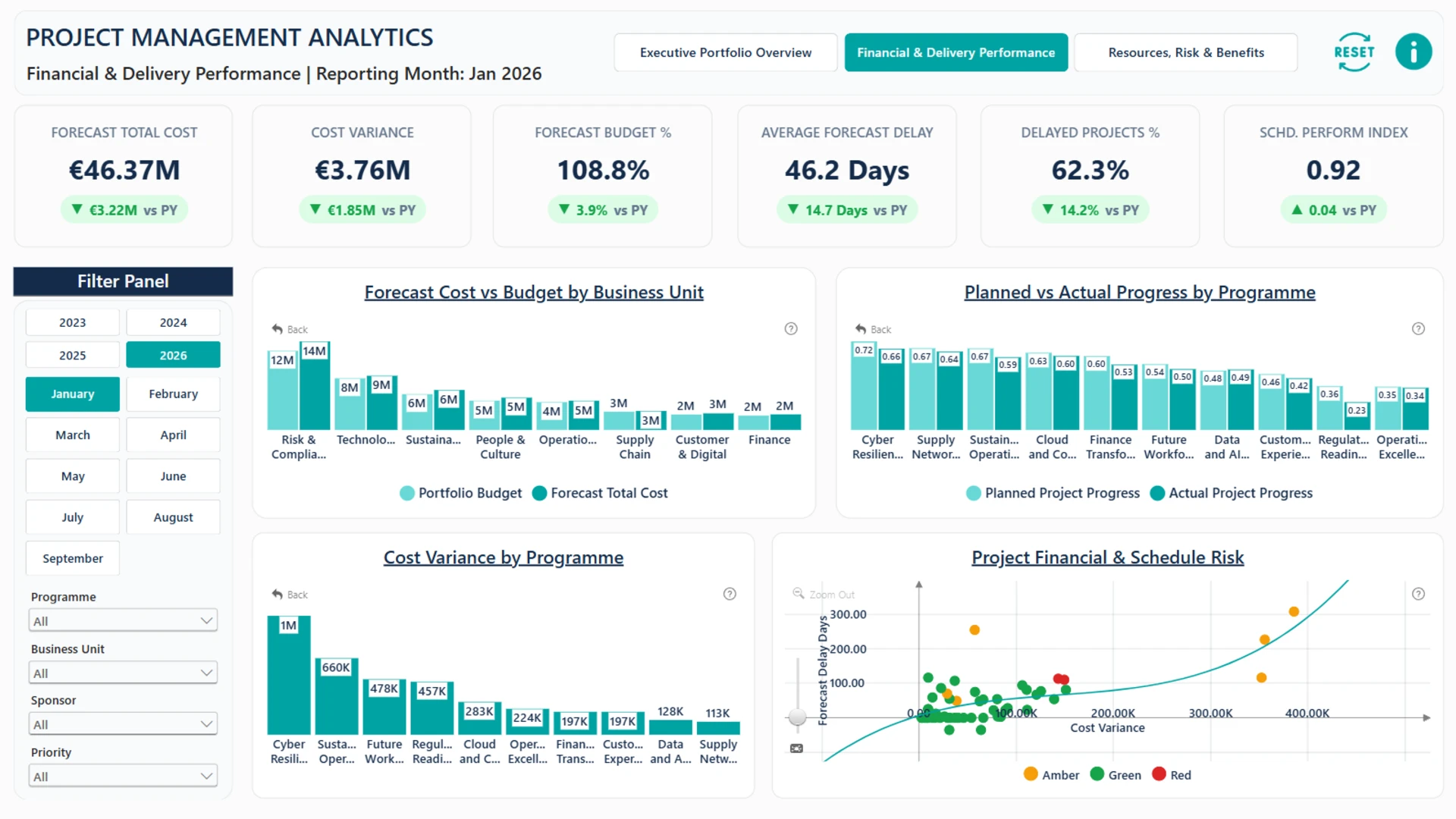Toggle the April month filter

tap(173, 435)
